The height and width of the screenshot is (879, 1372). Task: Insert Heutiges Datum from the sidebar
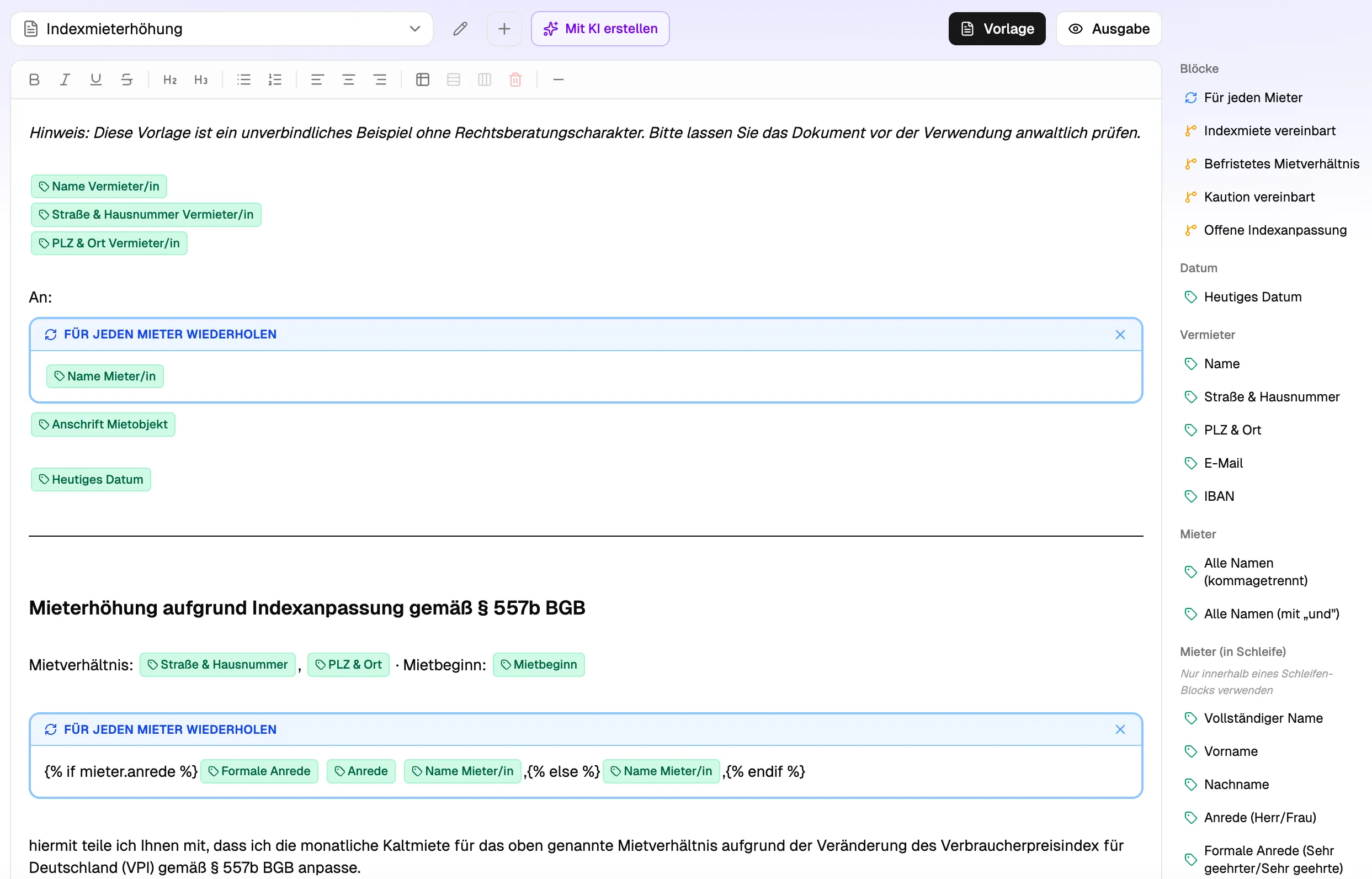click(x=1243, y=297)
